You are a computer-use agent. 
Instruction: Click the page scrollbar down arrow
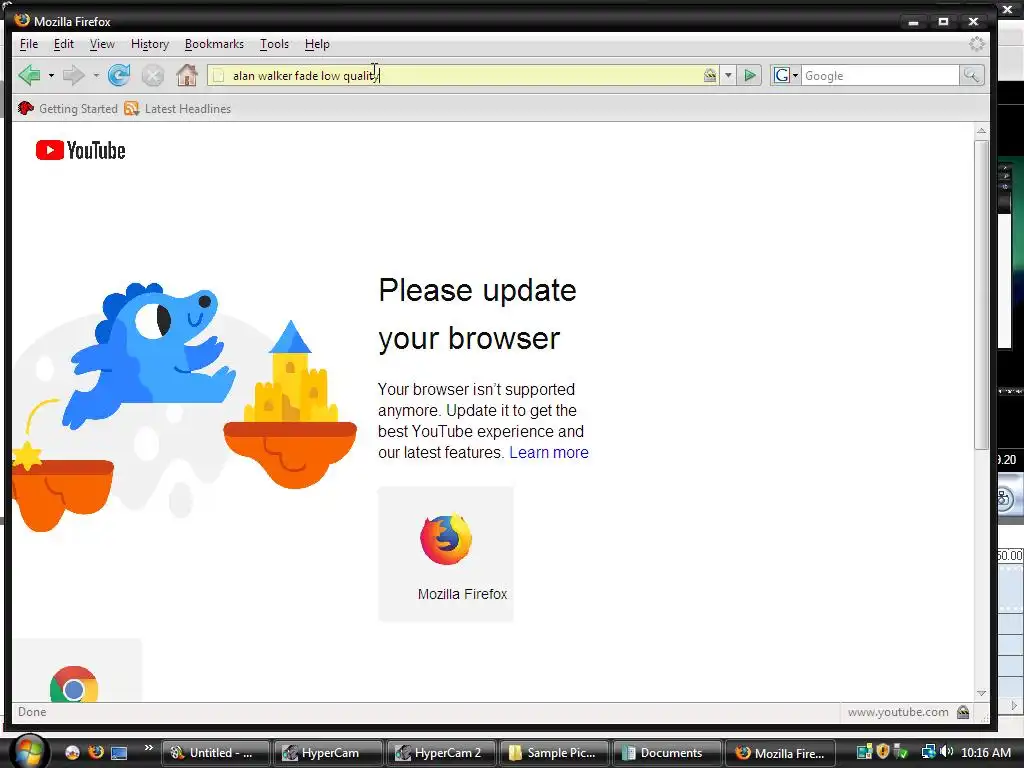point(981,694)
